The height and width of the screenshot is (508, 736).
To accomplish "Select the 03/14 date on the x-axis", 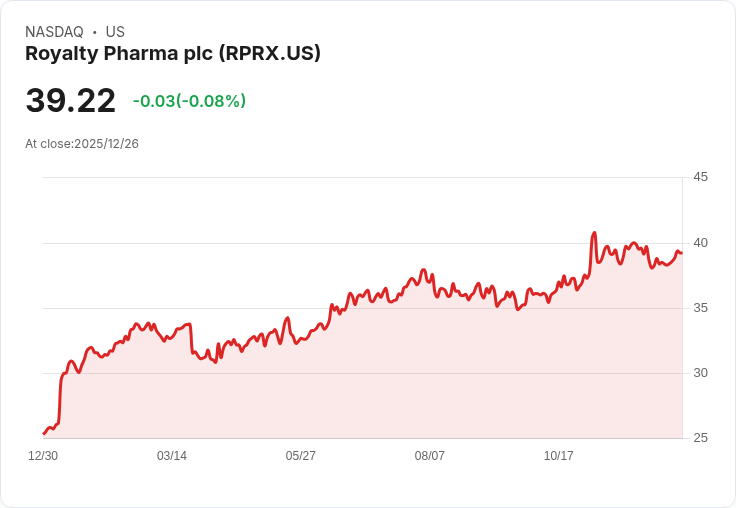I will point(172,456).
